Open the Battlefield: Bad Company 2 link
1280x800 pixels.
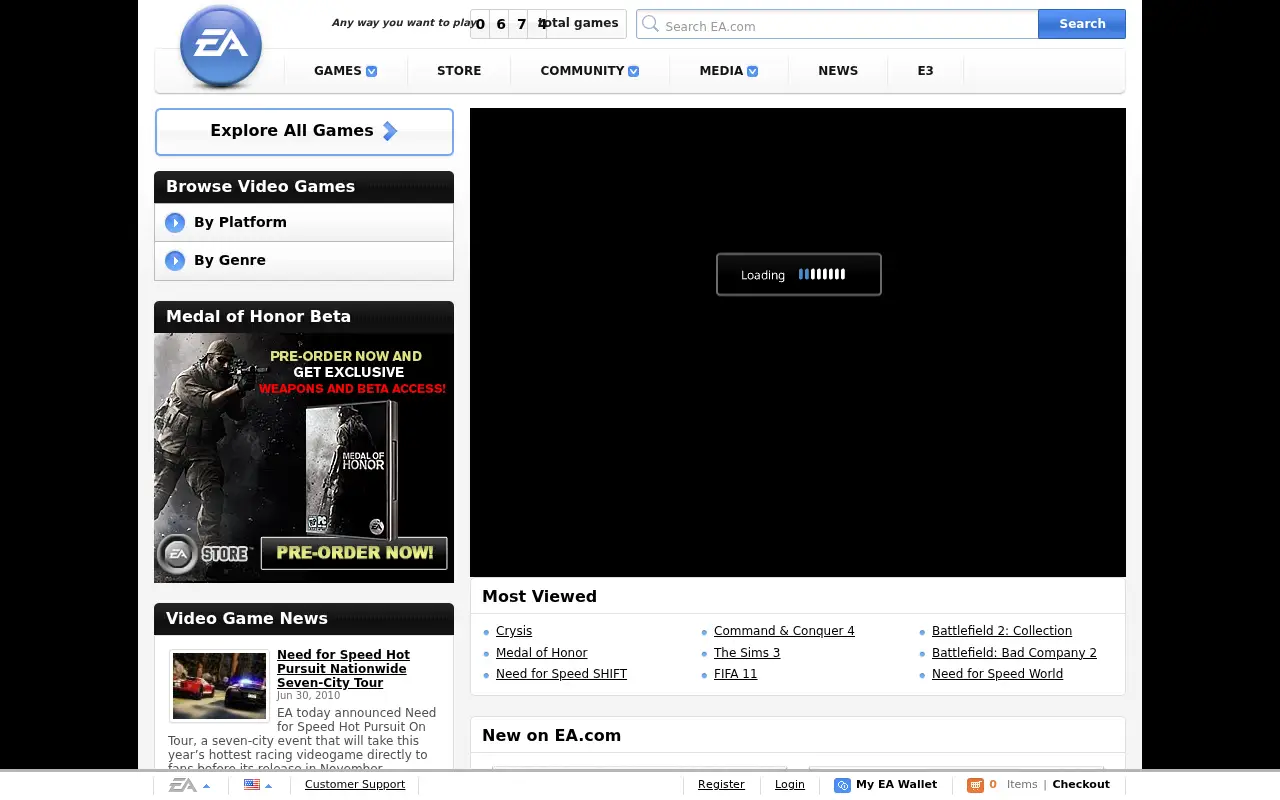(x=1014, y=653)
